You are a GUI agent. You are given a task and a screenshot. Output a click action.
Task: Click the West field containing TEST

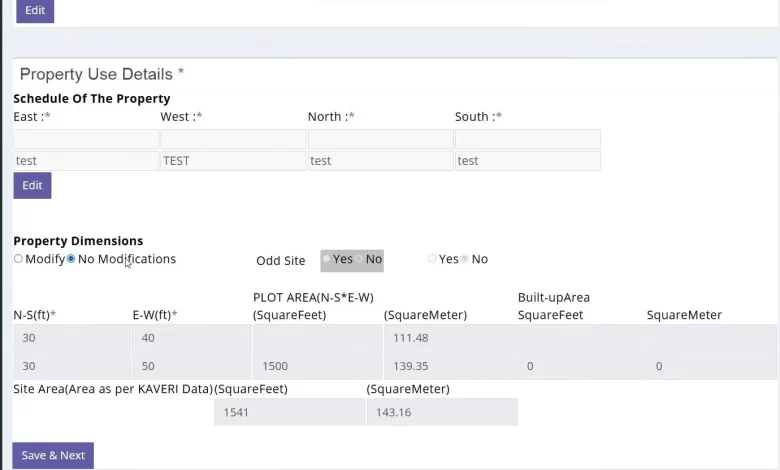pos(233,161)
